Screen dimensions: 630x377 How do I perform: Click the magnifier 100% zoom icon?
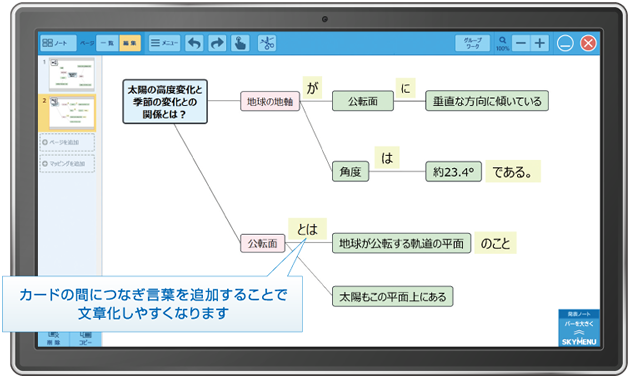[x=502, y=43]
